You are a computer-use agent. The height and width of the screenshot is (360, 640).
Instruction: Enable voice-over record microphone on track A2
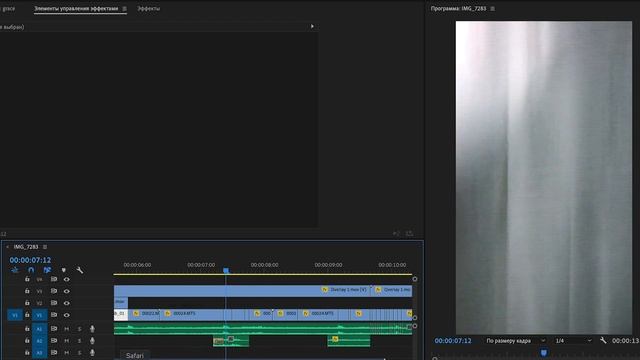92,340
